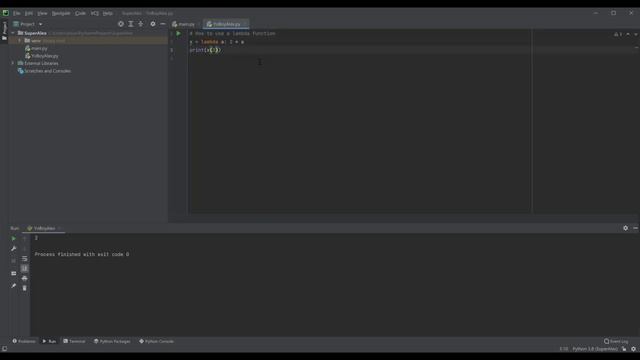Click the lock read-only status icon
This screenshot has height=360, width=640.
624,349
